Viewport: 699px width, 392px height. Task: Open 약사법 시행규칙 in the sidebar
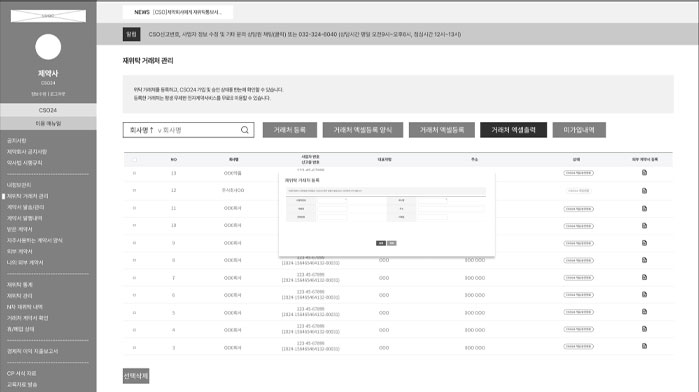point(25,163)
